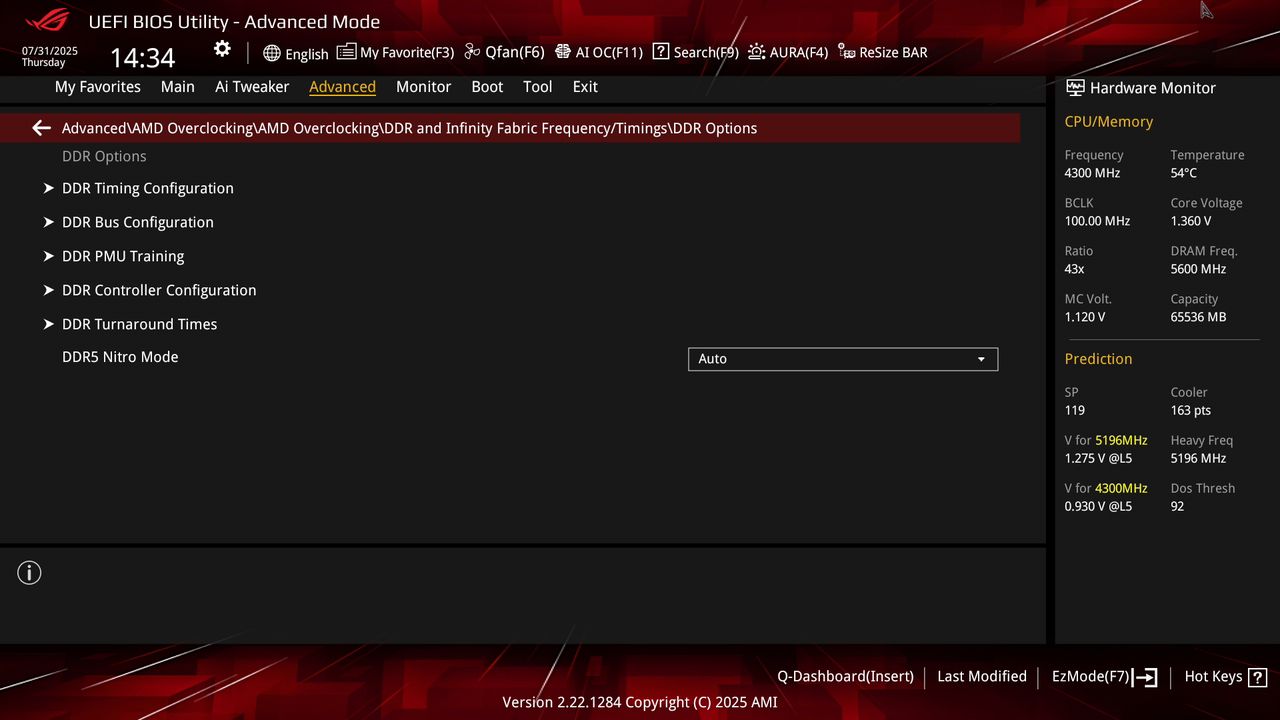Open the BIOS Search function
The image size is (1280, 720).
[x=695, y=52]
